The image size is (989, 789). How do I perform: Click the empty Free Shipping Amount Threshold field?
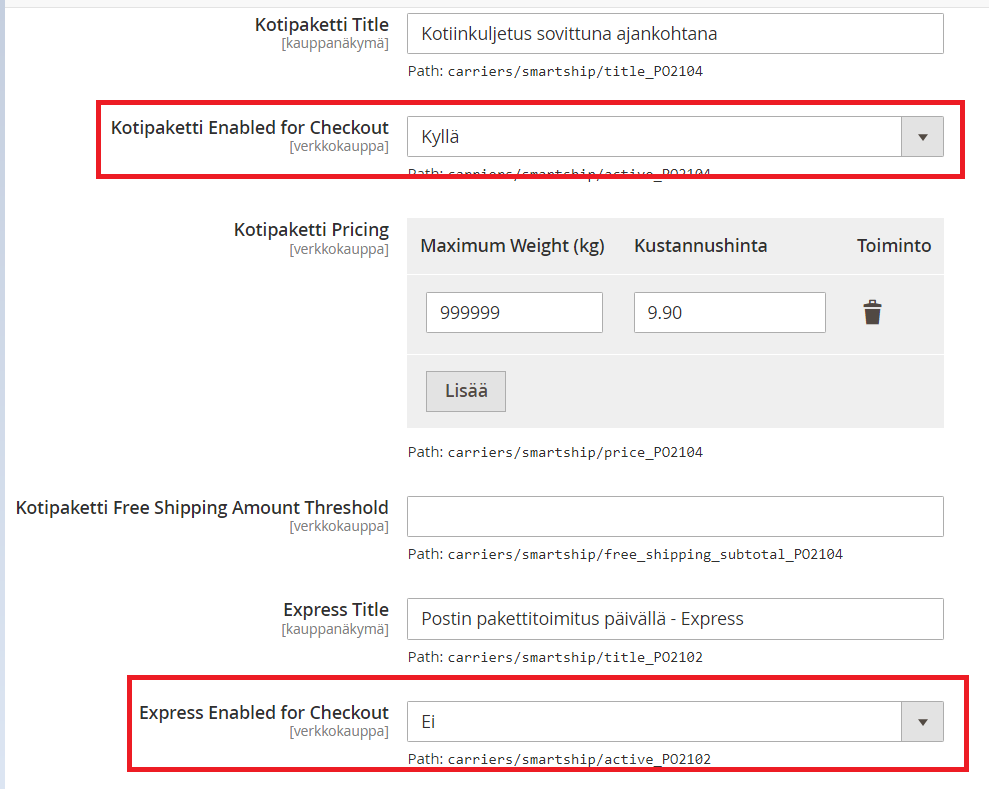pos(675,517)
